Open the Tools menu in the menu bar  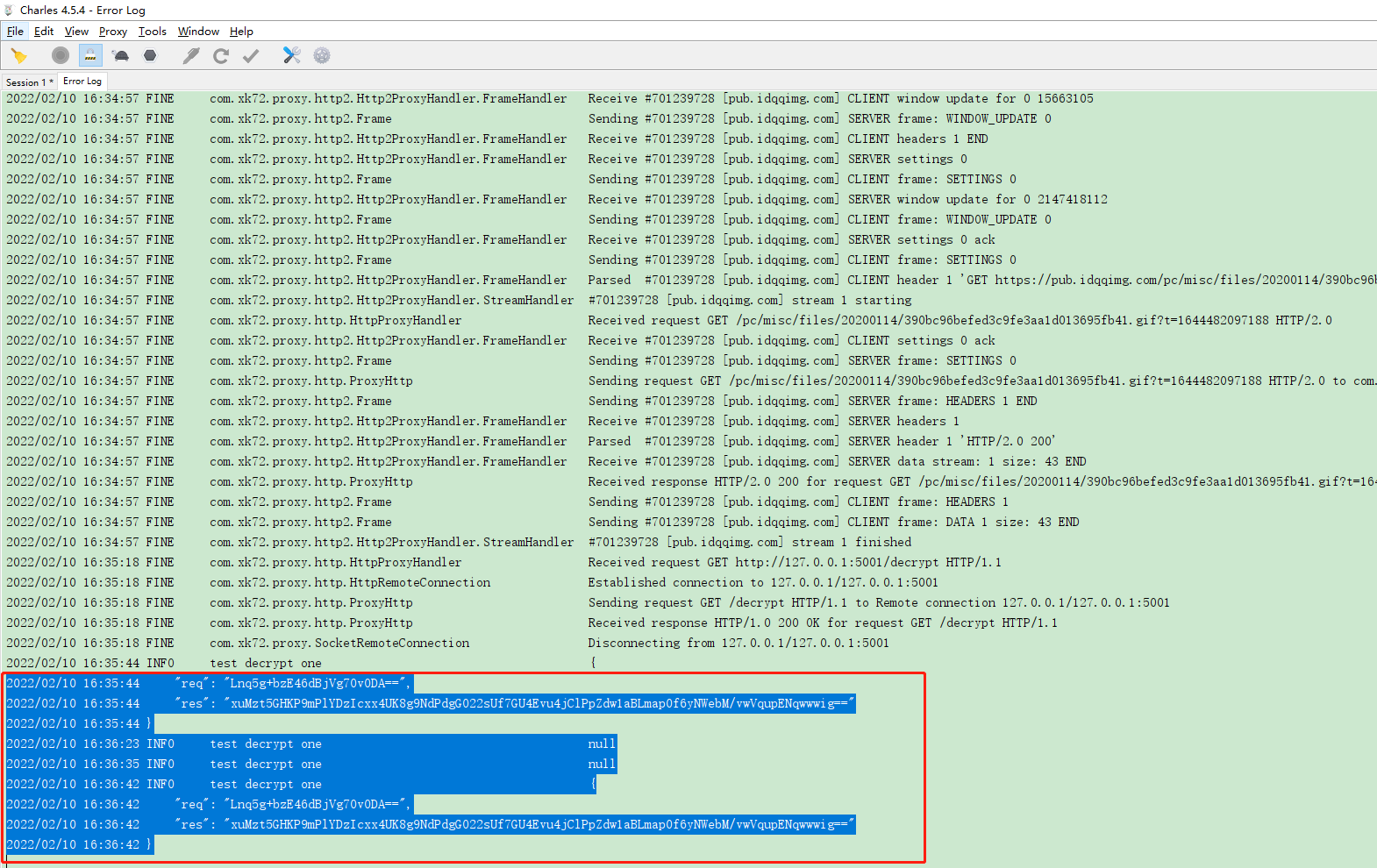(152, 32)
